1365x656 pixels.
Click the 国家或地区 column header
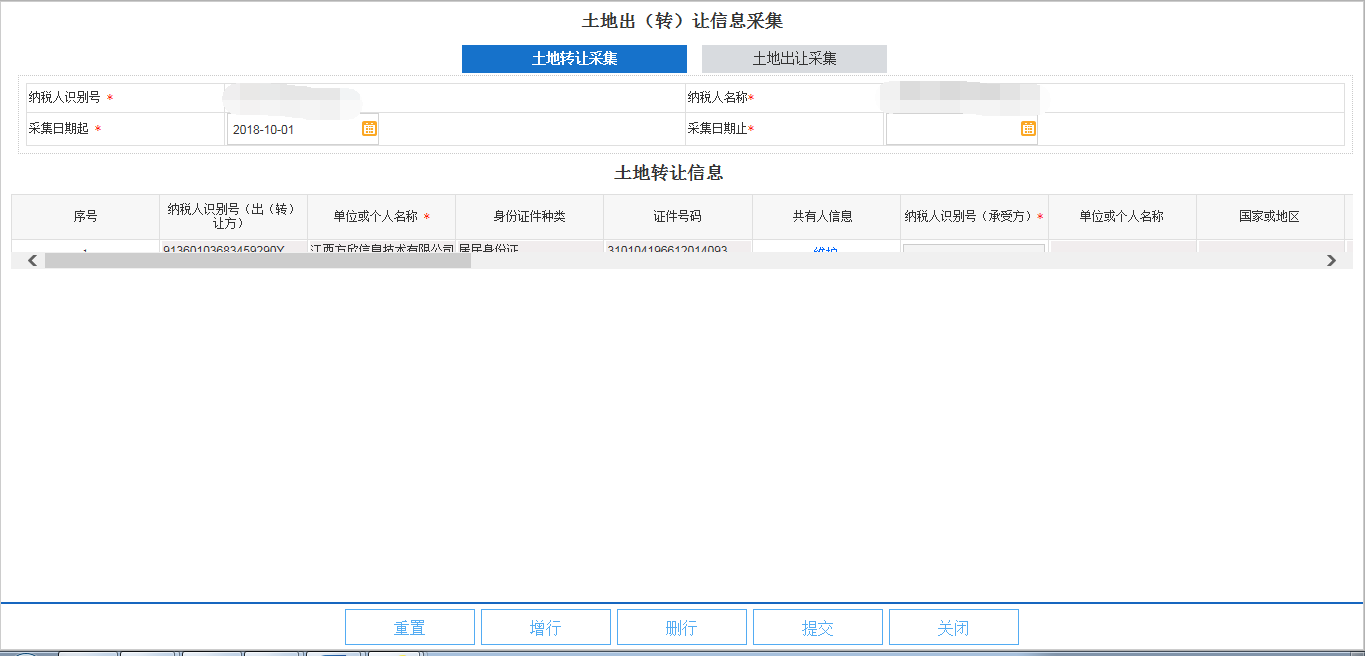click(x=1270, y=216)
